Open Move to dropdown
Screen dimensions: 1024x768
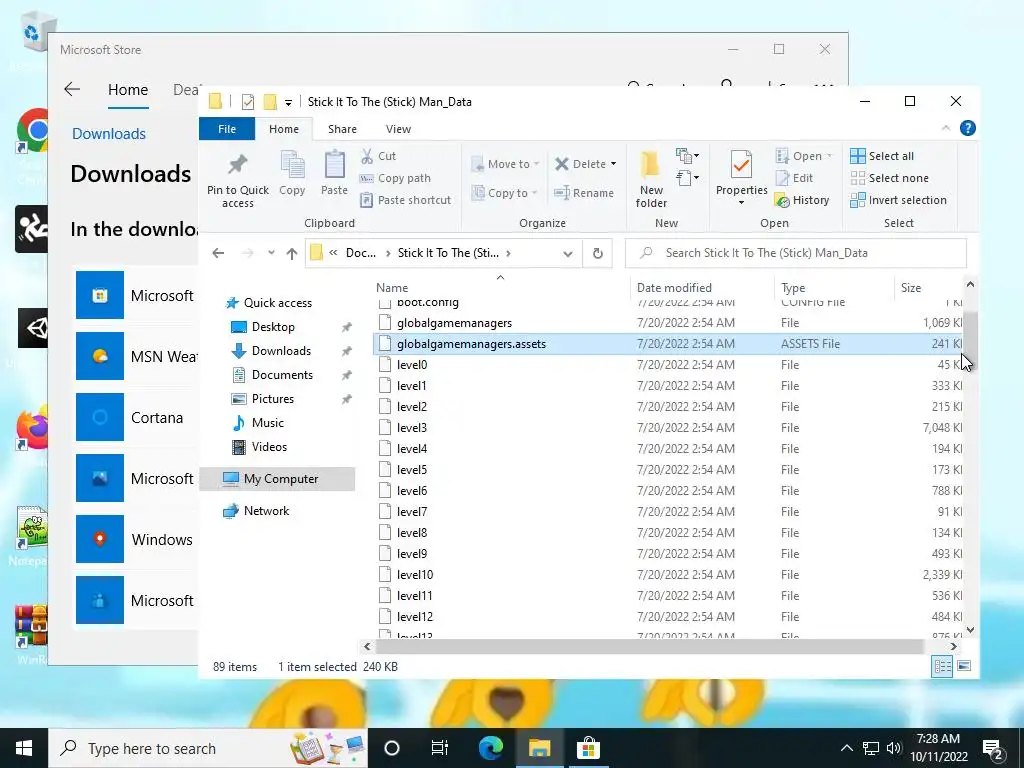(505, 164)
